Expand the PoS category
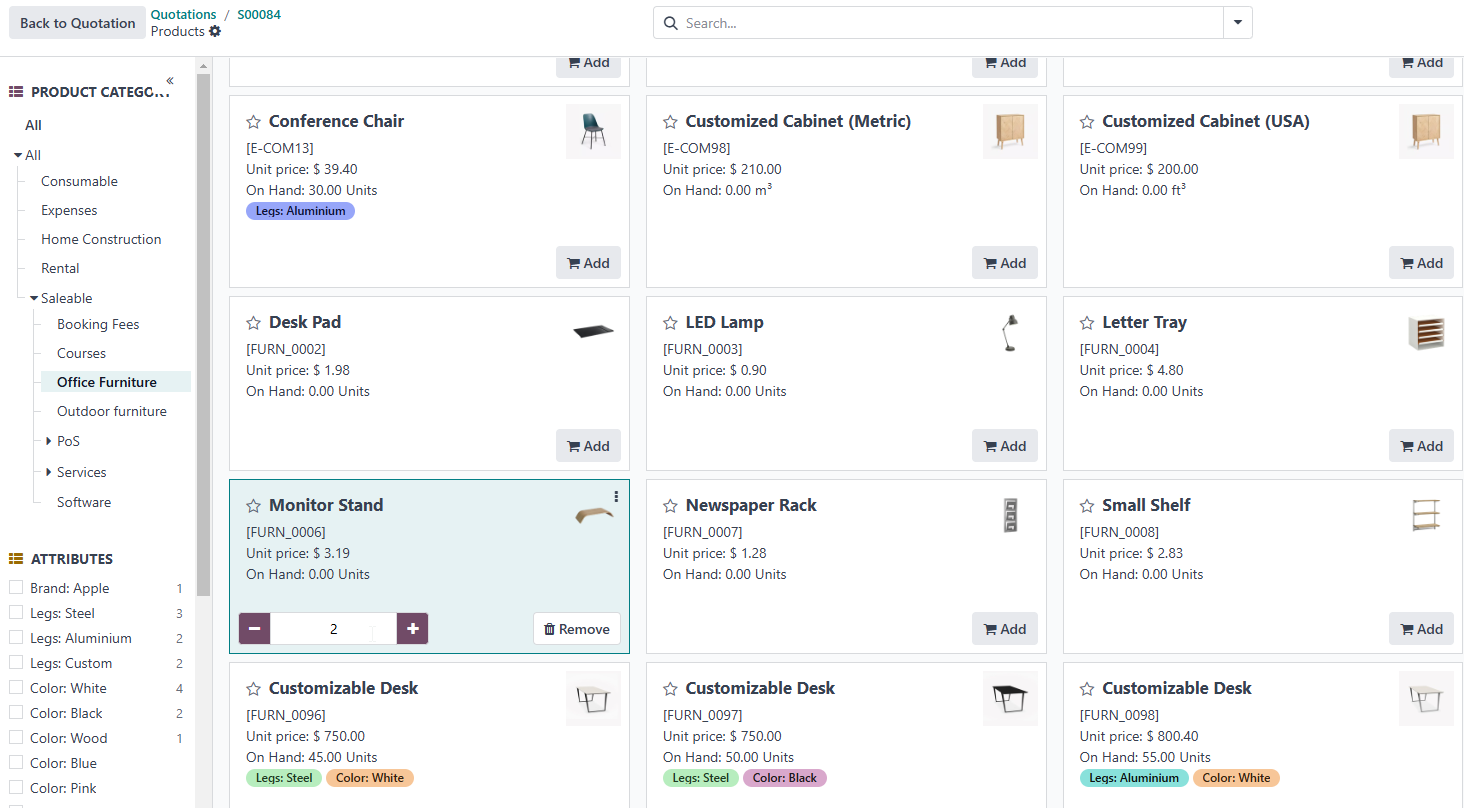 (x=48, y=441)
